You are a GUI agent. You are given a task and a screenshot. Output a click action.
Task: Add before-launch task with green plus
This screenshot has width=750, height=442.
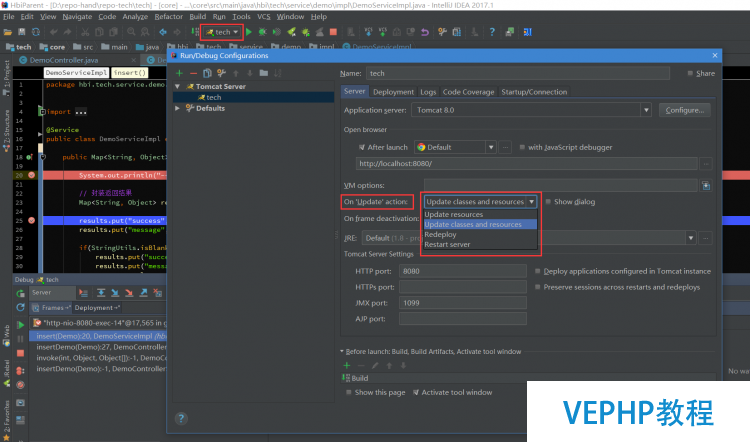(x=347, y=365)
